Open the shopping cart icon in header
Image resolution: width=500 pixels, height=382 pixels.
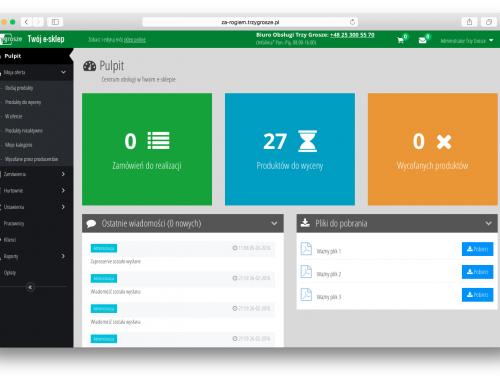400,40
